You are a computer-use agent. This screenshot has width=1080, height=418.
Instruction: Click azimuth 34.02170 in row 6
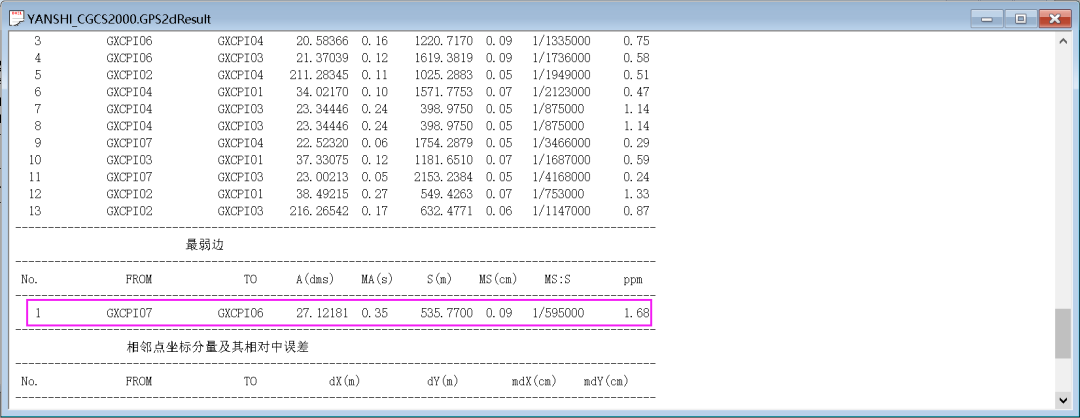pos(322,92)
